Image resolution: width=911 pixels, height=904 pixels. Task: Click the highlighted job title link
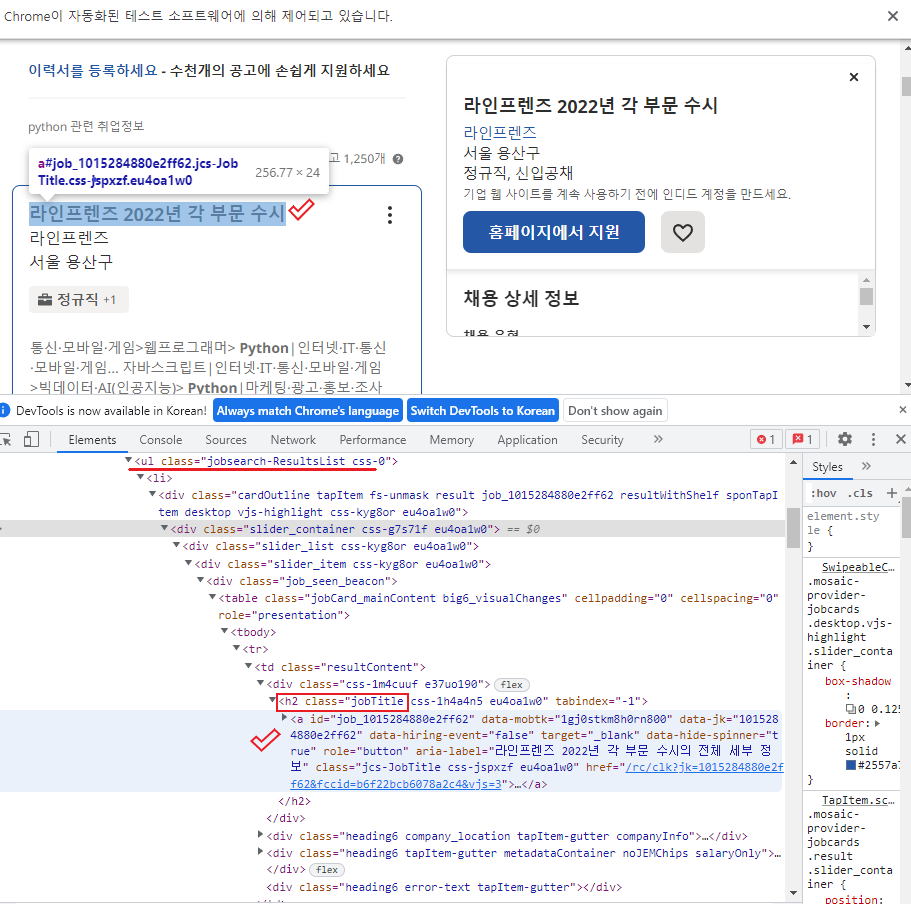pyautogui.click(x=157, y=214)
